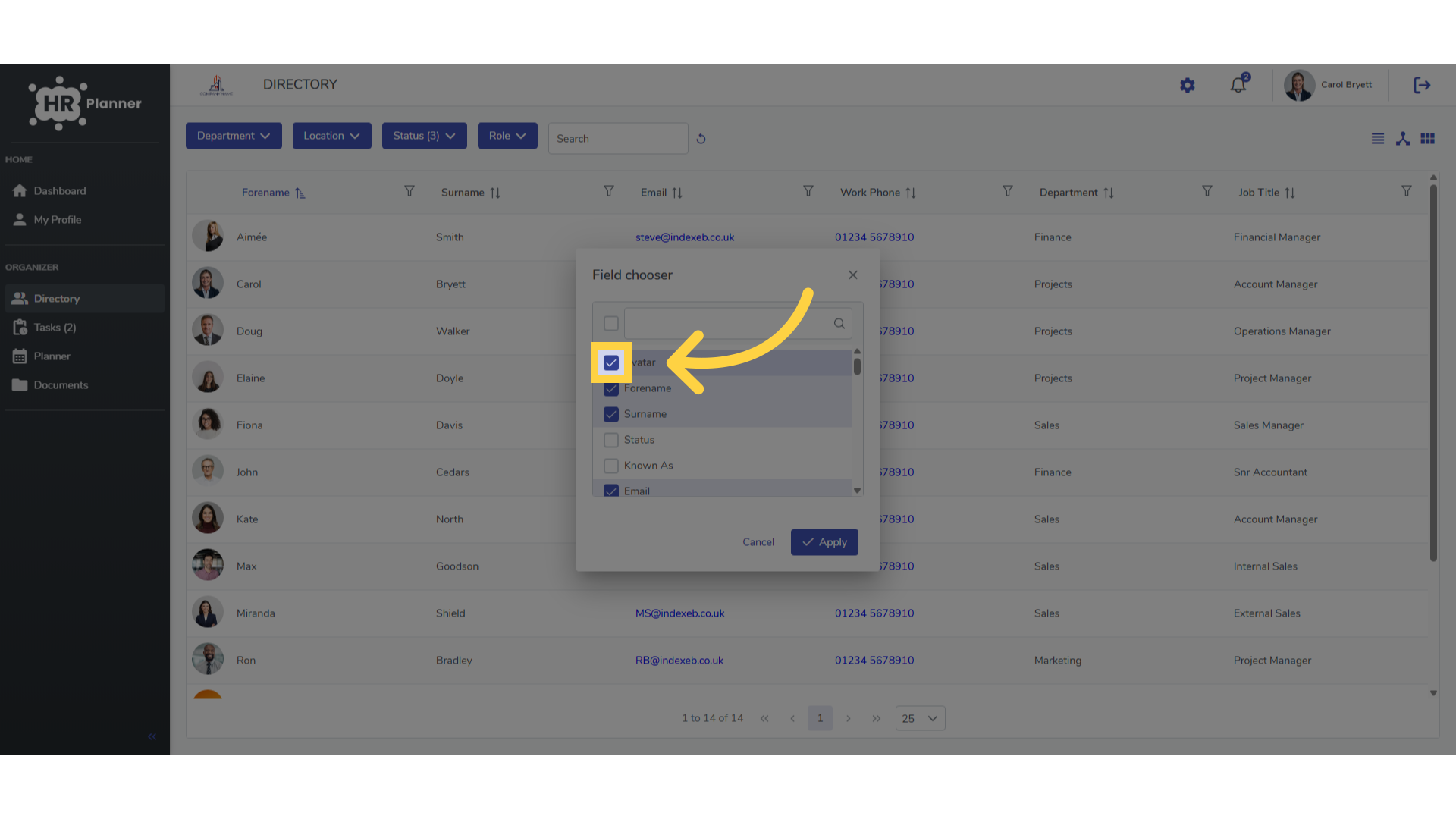Open the page size 25 dropdown

point(921,719)
